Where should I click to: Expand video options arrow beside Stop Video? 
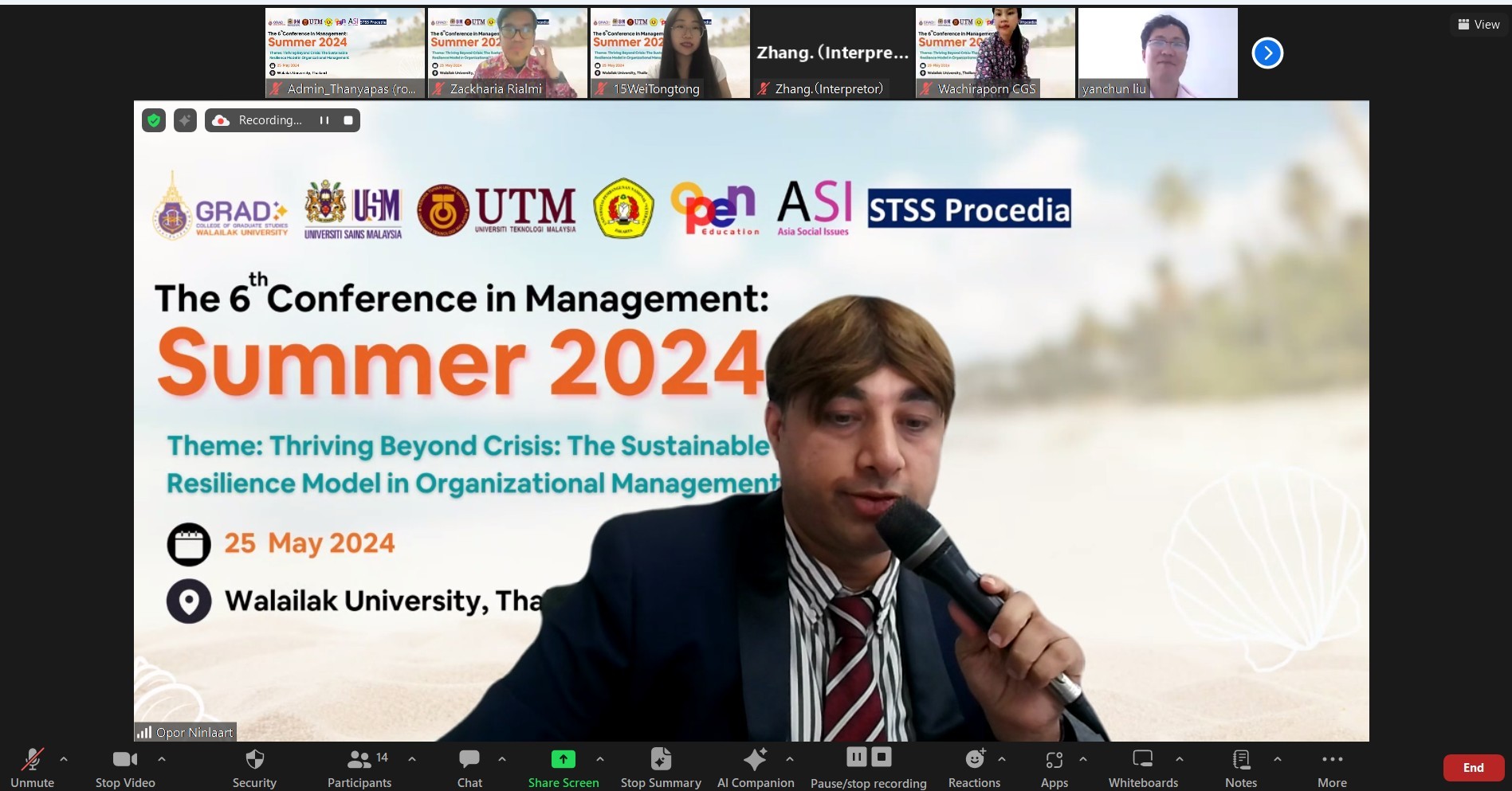coord(162,759)
